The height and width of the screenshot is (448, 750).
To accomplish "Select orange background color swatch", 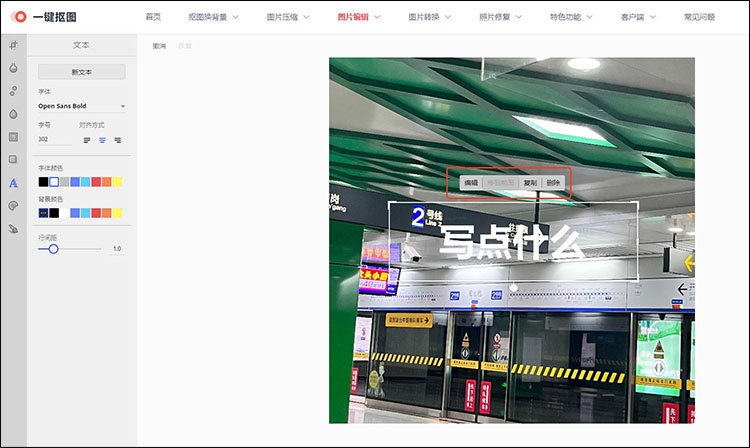I will click(x=107, y=213).
